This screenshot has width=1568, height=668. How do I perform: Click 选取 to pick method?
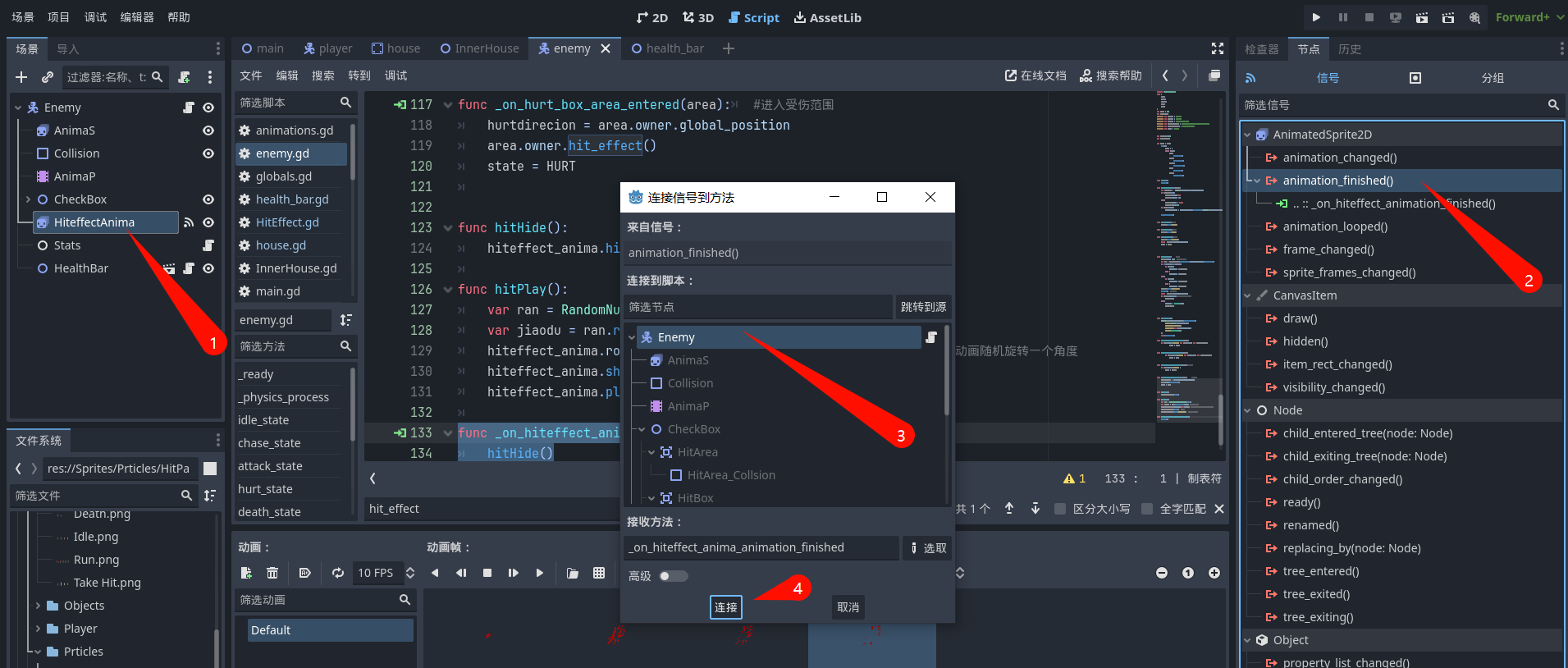927,548
